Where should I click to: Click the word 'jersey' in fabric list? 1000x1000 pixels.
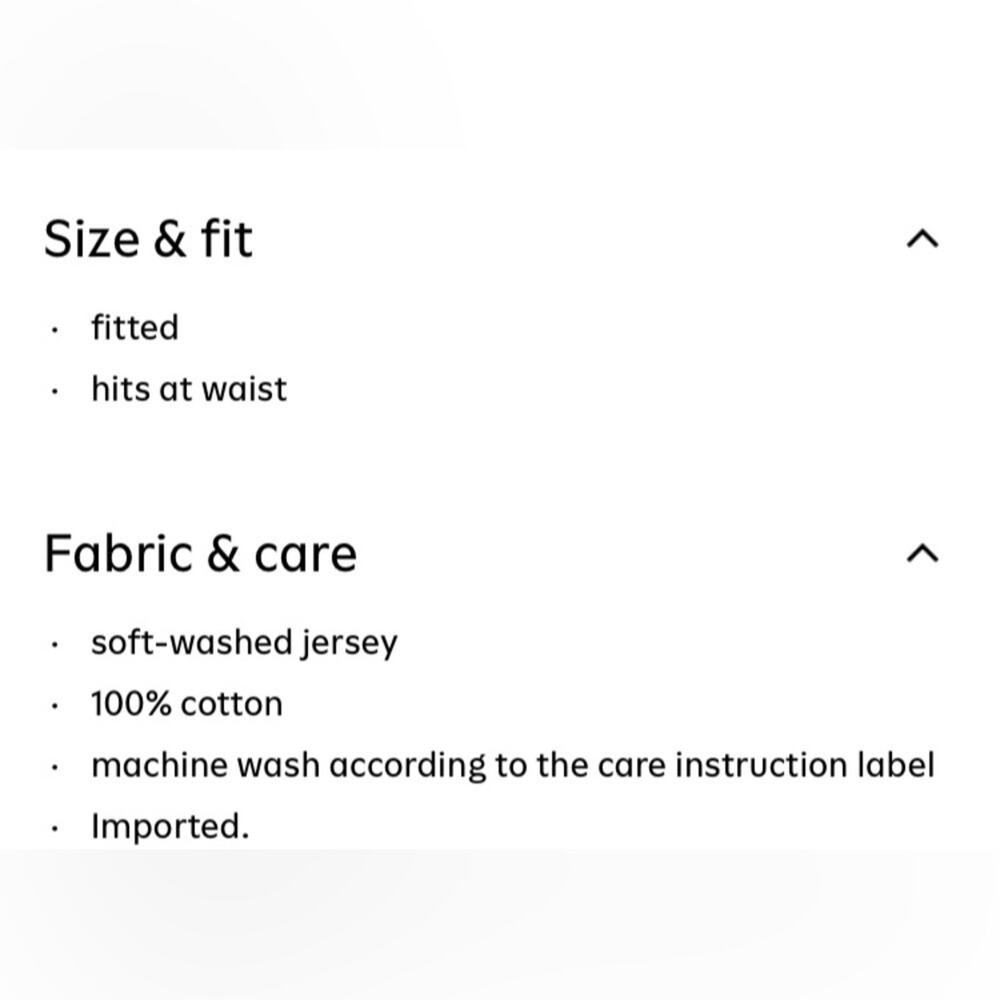[349, 644]
